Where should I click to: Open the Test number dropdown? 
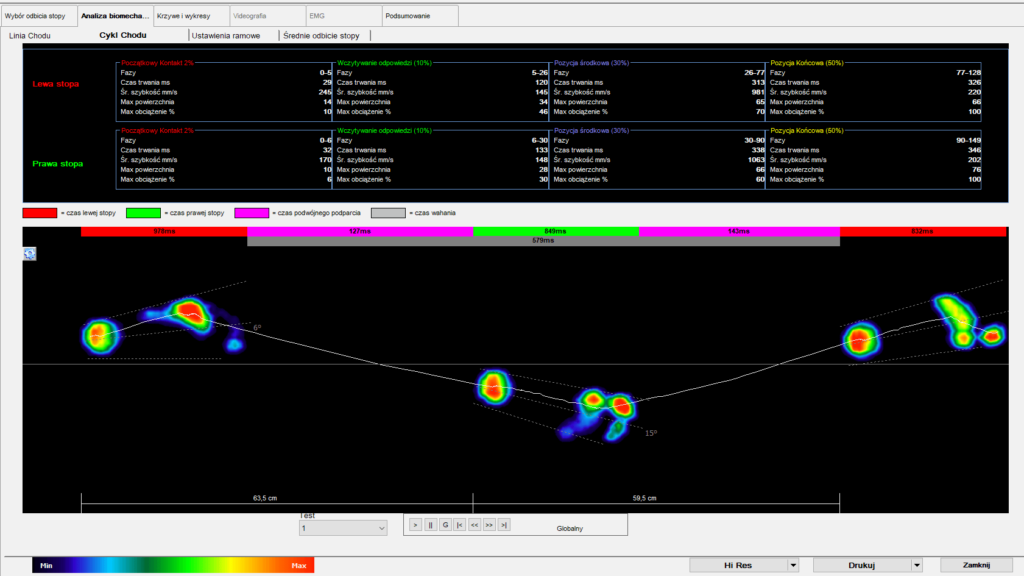click(343, 528)
